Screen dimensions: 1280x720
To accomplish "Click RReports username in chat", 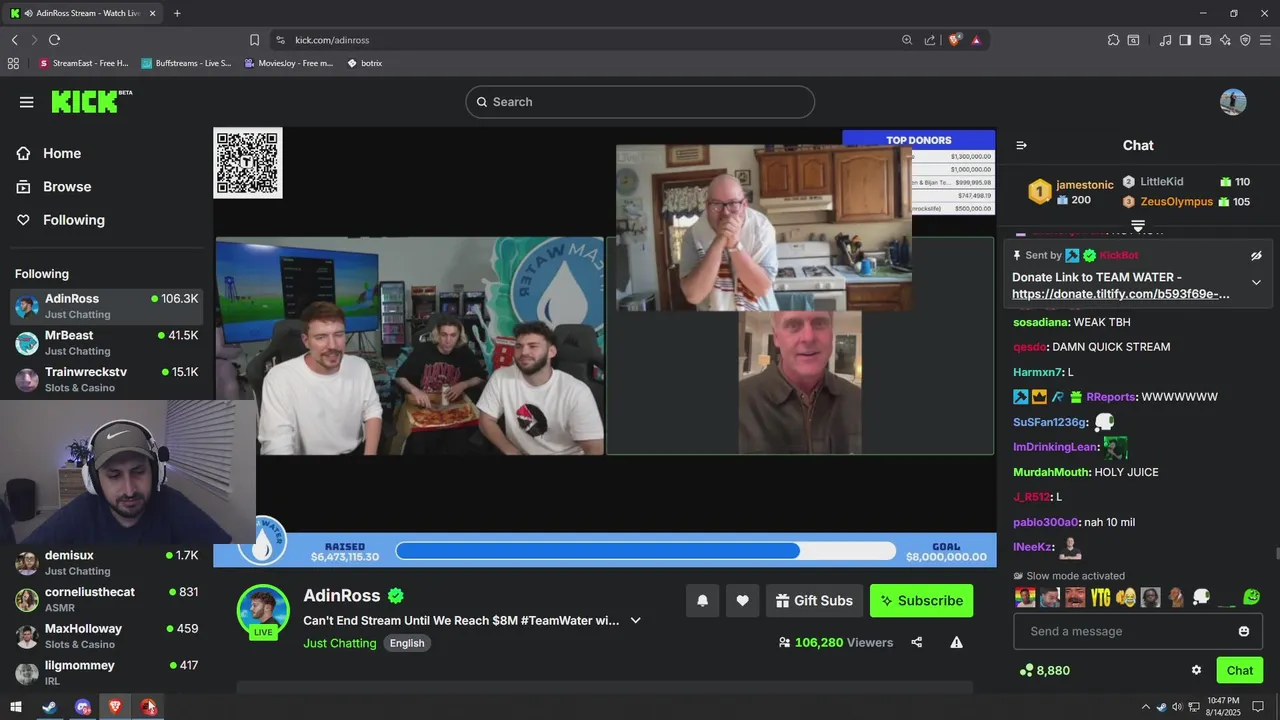I will coord(1110,397).
